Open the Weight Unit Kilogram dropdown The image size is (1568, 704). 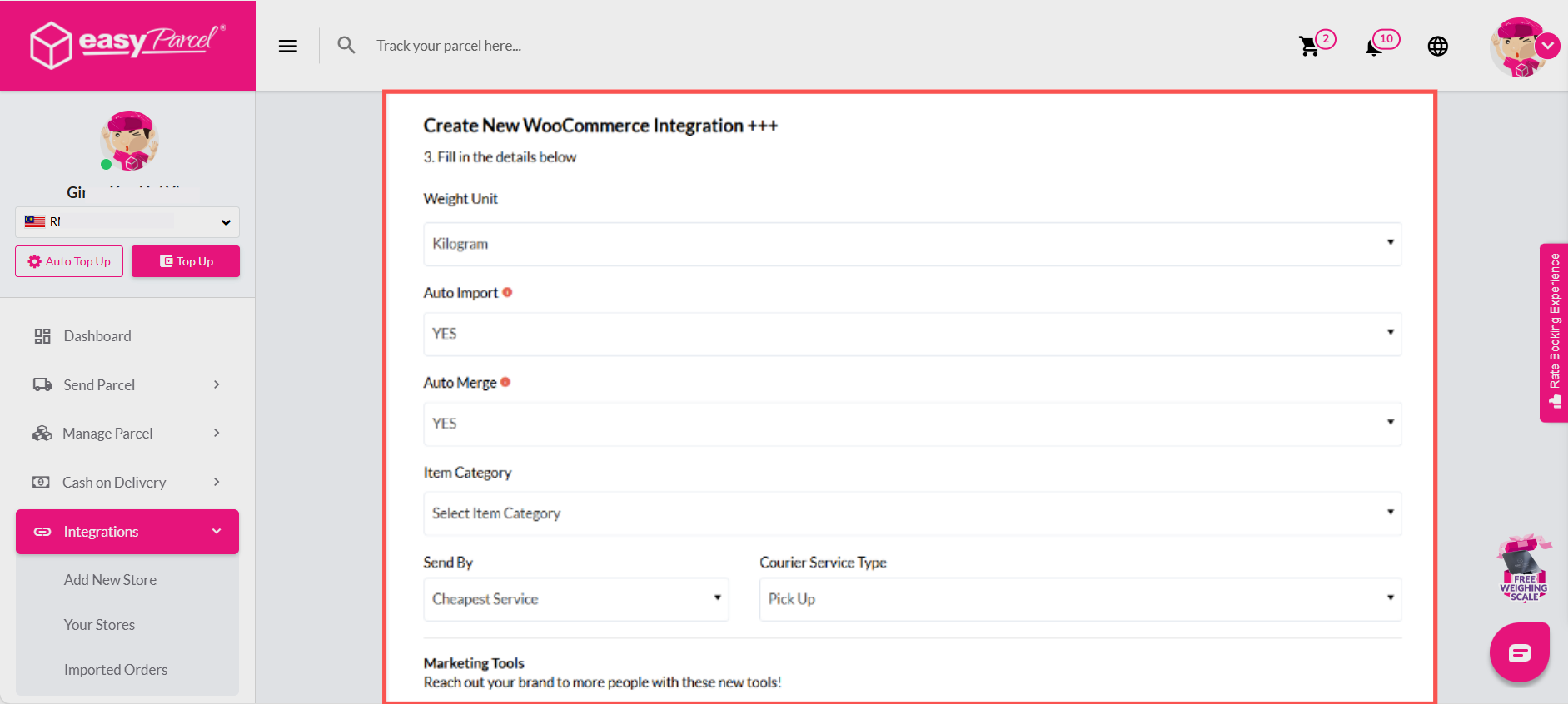(913, 244)
